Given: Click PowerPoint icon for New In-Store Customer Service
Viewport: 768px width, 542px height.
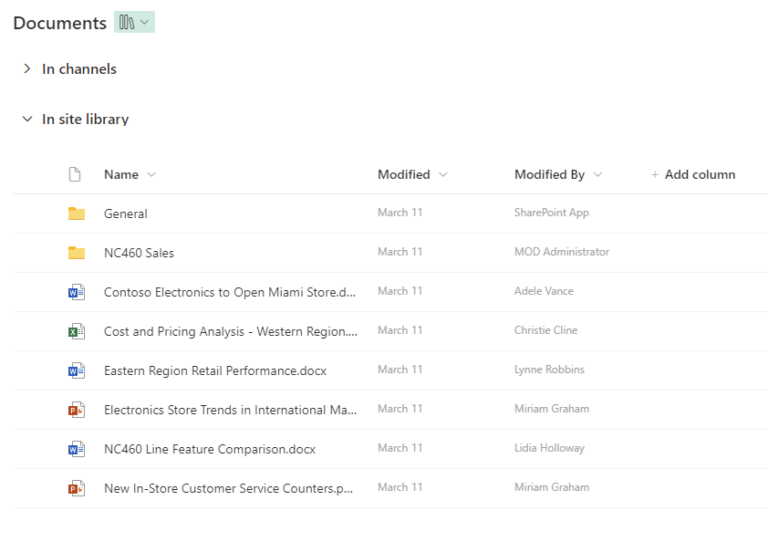Looking at the screenshot, I should pos(76,488).
